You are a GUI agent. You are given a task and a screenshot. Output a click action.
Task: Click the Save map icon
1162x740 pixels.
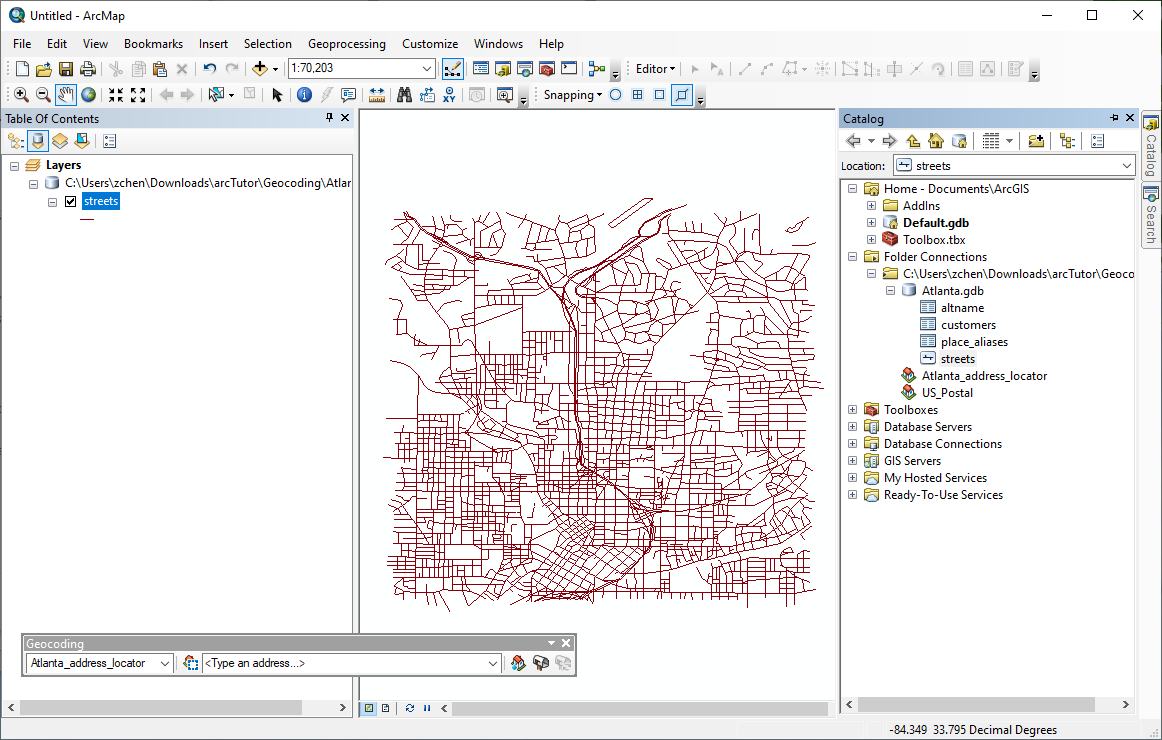tap(66, 69)
